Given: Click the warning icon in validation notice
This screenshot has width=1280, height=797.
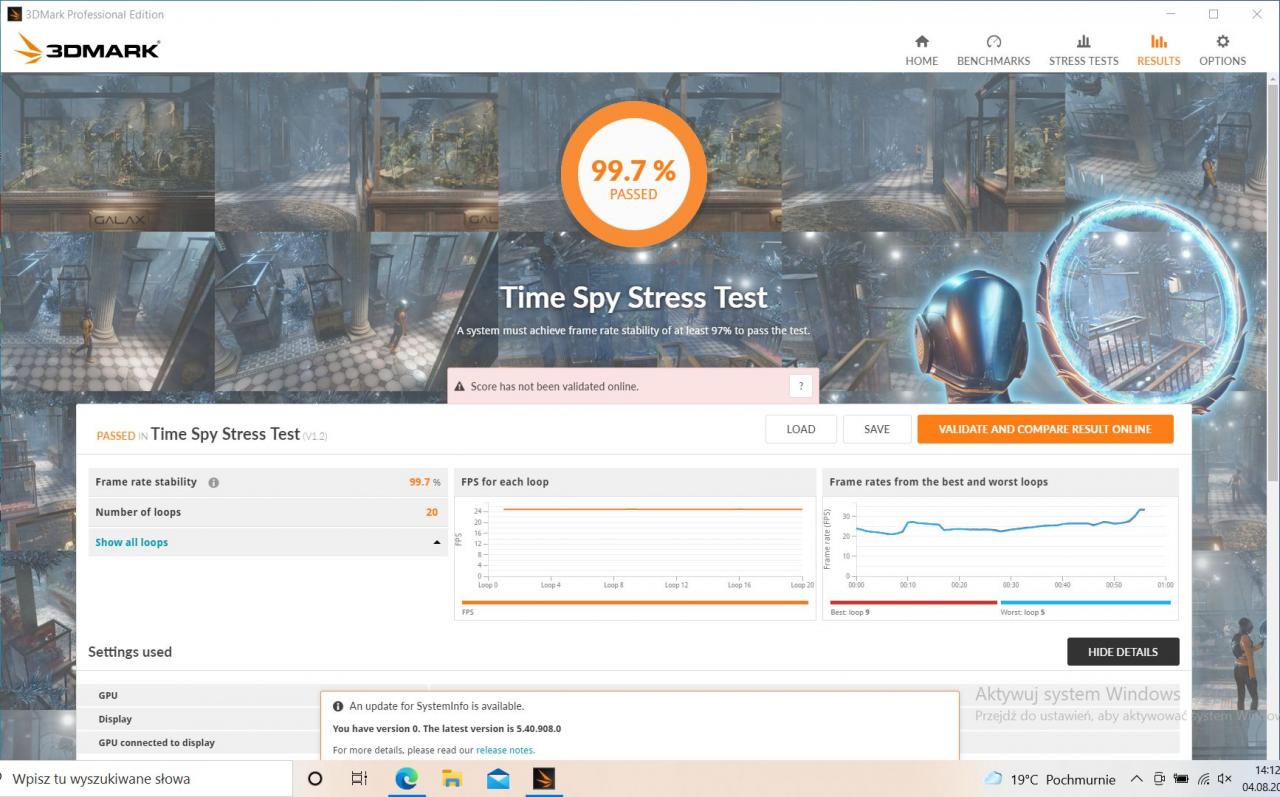Looking at the screenshot, I should coord(459,387).
